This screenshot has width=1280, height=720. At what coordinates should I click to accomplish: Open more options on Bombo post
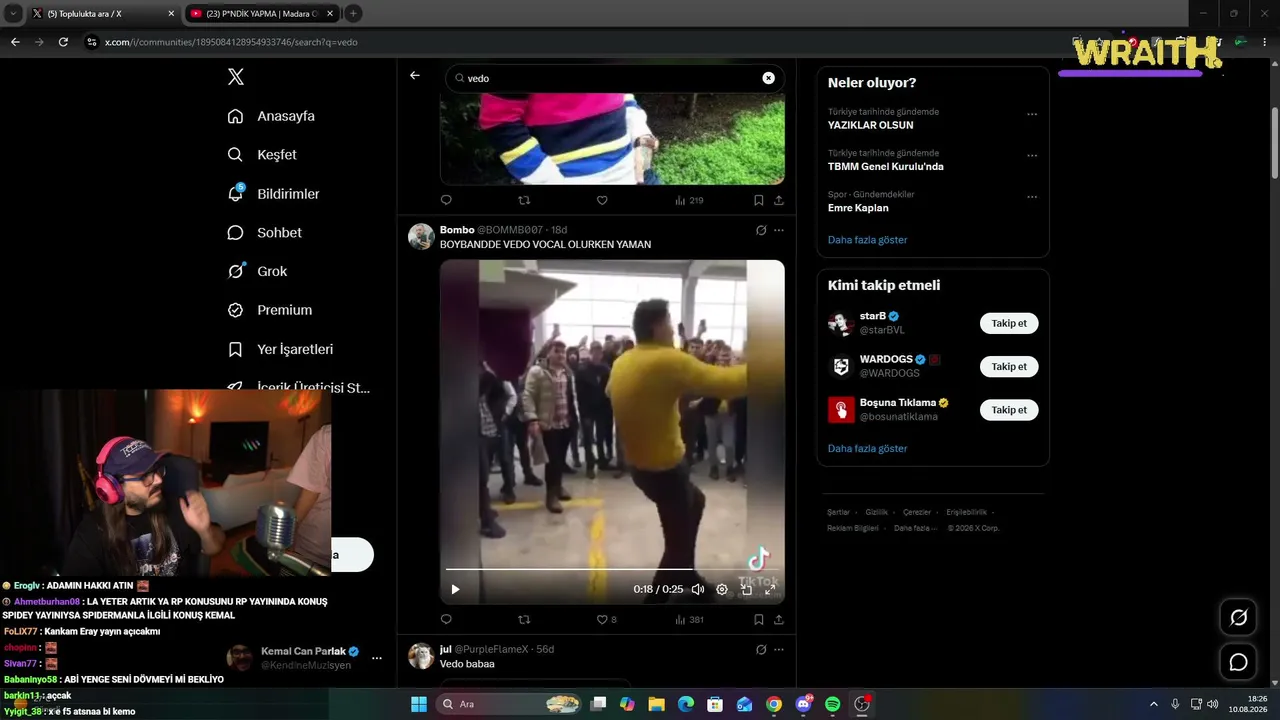coord(779,230)
